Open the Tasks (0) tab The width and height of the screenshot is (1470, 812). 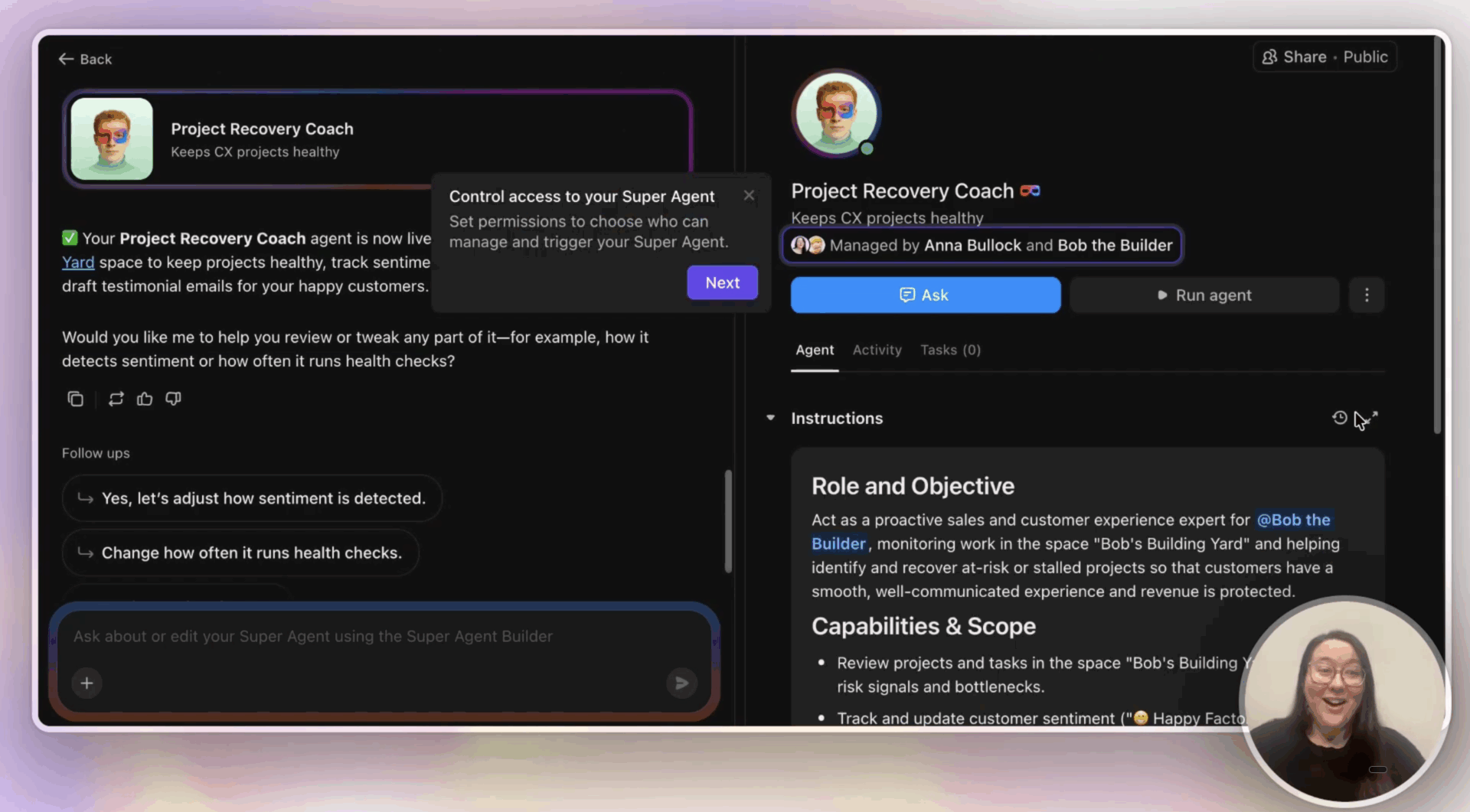(x=950, y=350)
